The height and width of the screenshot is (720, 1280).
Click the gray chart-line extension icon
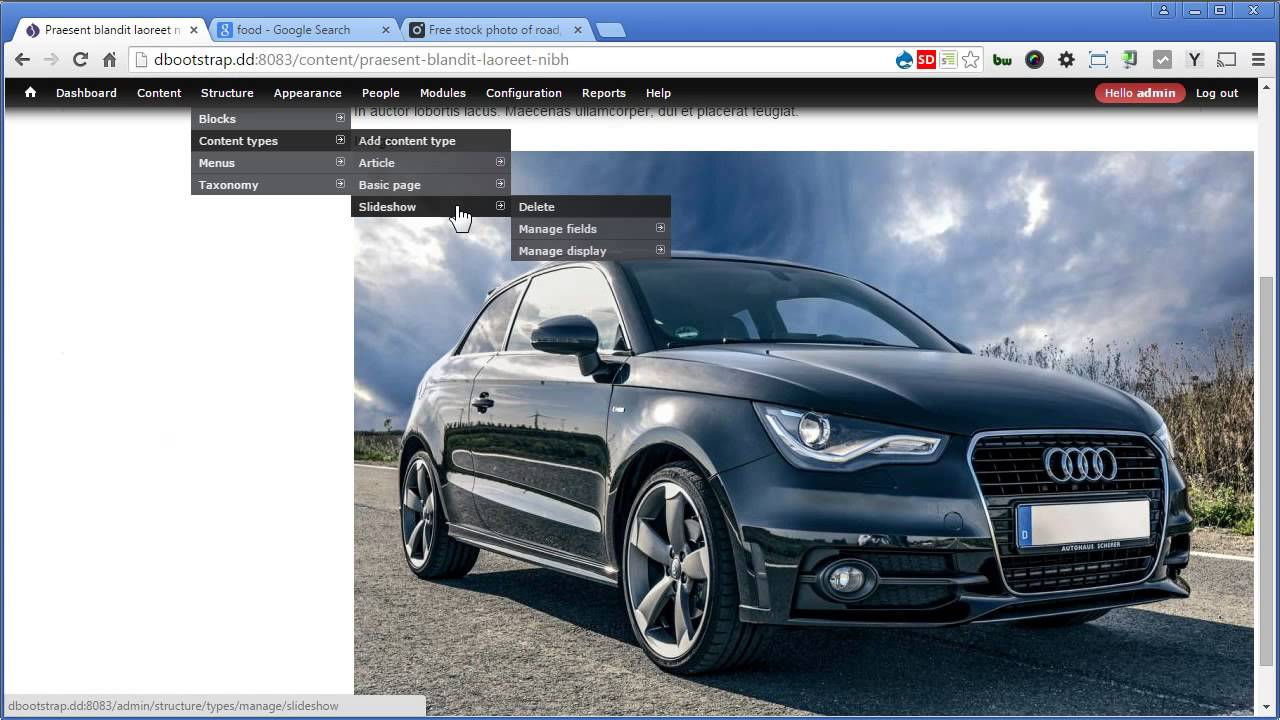click(1162, 60)
